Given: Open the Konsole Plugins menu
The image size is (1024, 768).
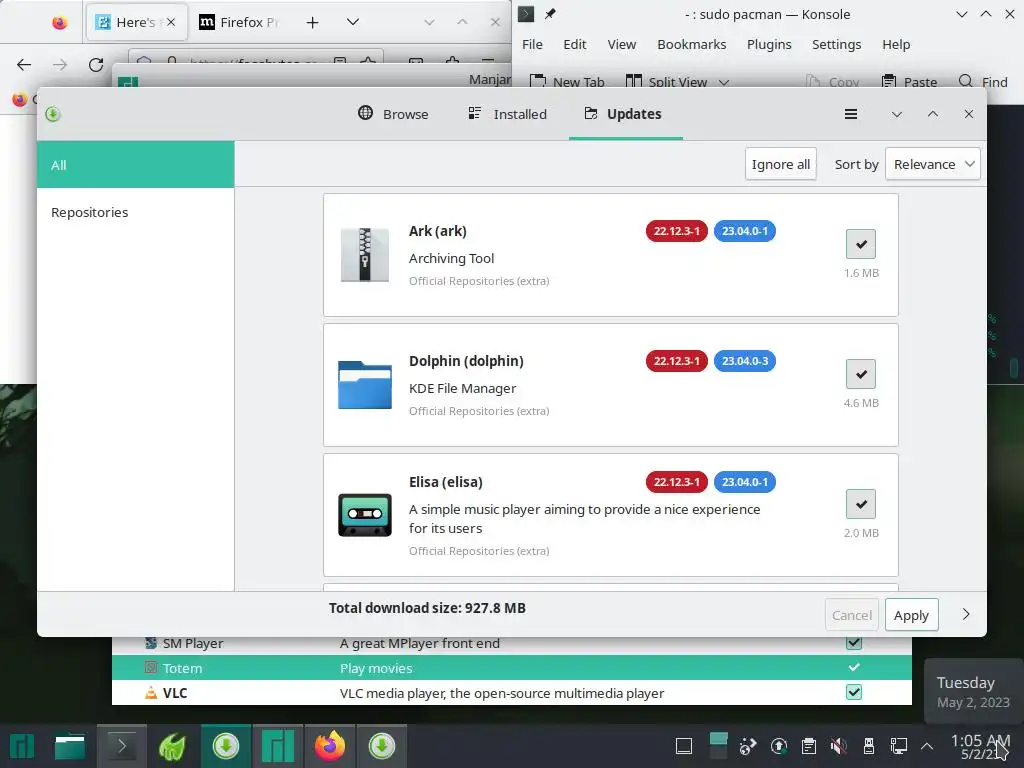Looking at the screenshot, I should tap(769, 44).
